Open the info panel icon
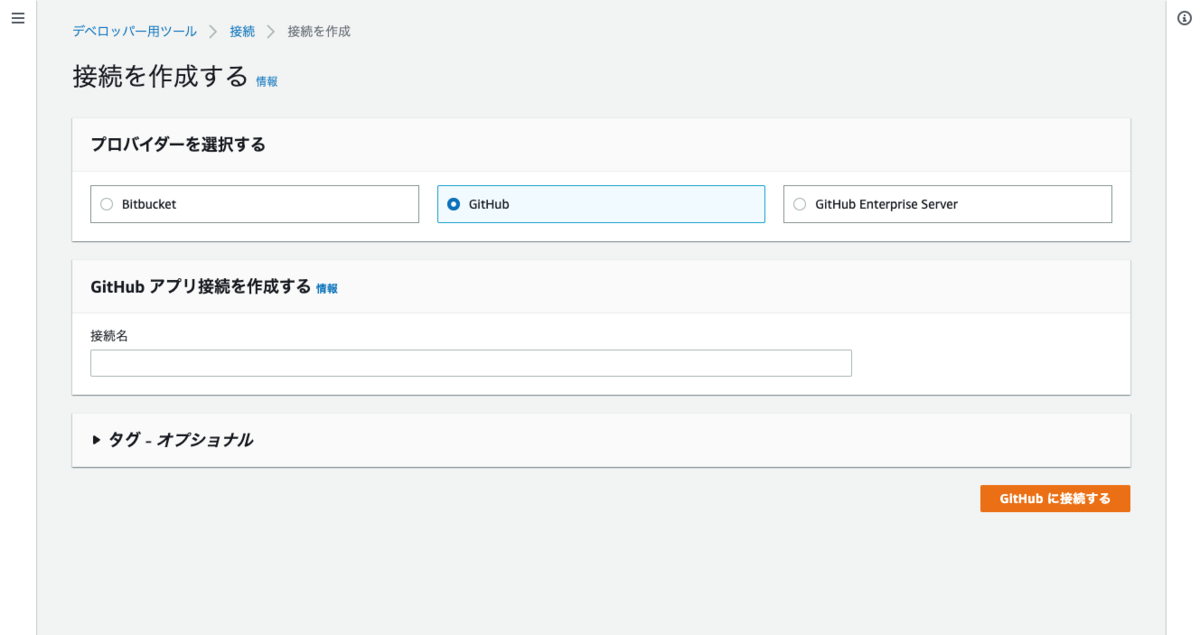Viewport: 1200px width, 635px height. click(1184, 19)
